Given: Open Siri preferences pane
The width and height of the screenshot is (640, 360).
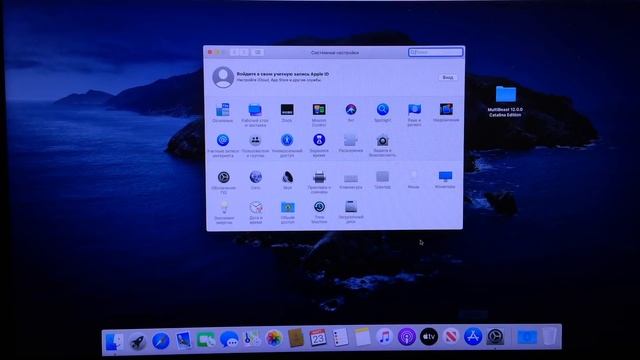Looking at the screenshot, I should (351, 109).
